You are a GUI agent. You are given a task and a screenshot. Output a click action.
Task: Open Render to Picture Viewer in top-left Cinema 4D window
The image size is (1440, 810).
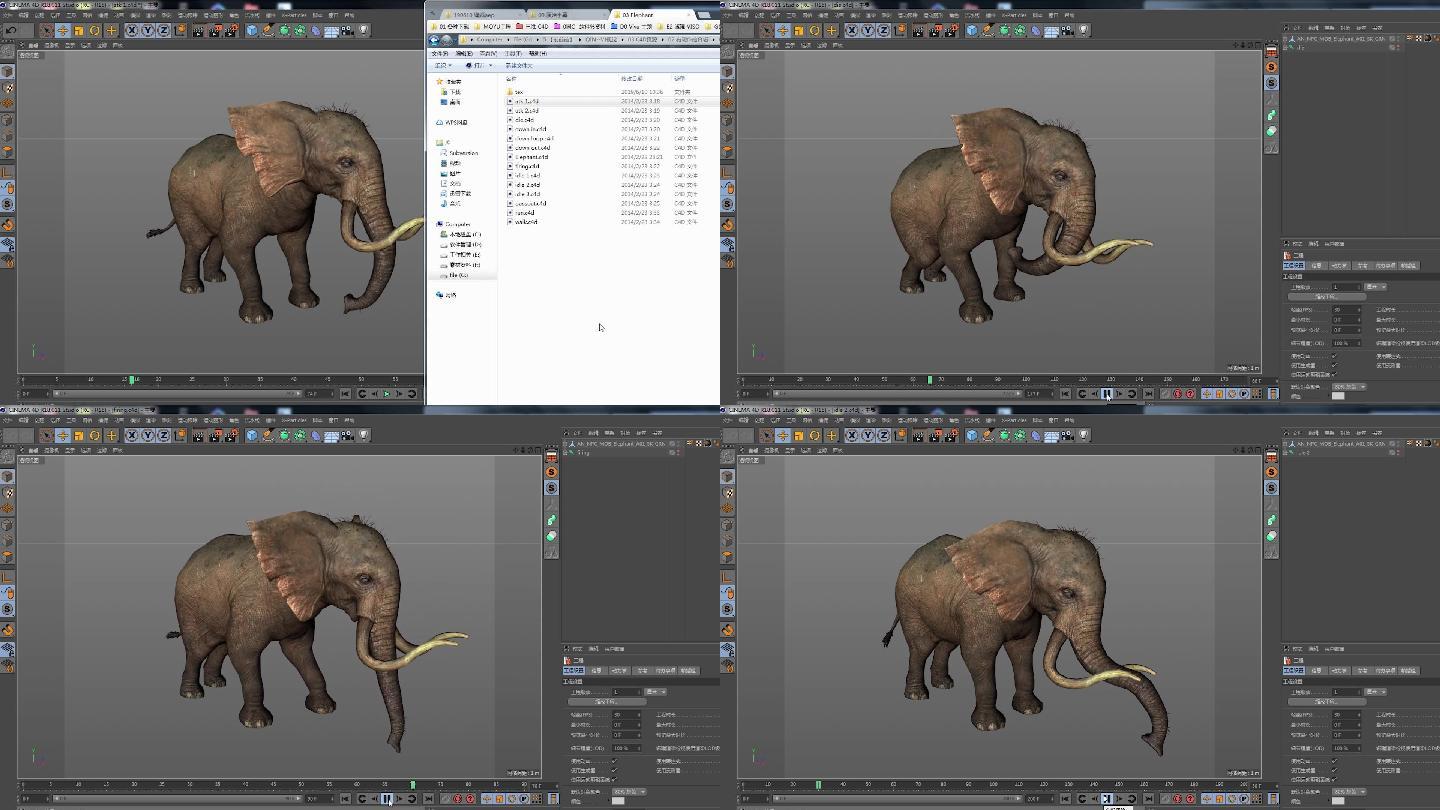[214, 30]
